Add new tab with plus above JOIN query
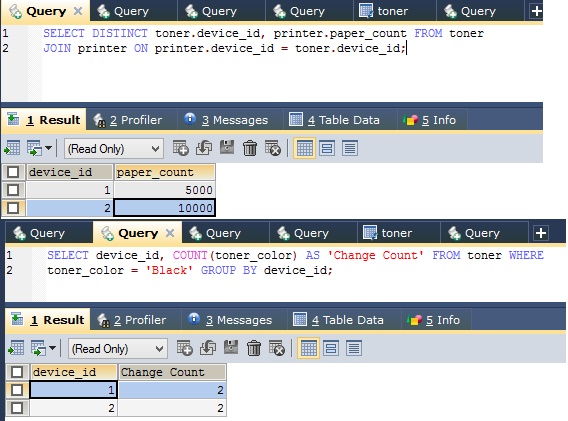The width and height of the screenshot is (568, 421). coord(536,11)
